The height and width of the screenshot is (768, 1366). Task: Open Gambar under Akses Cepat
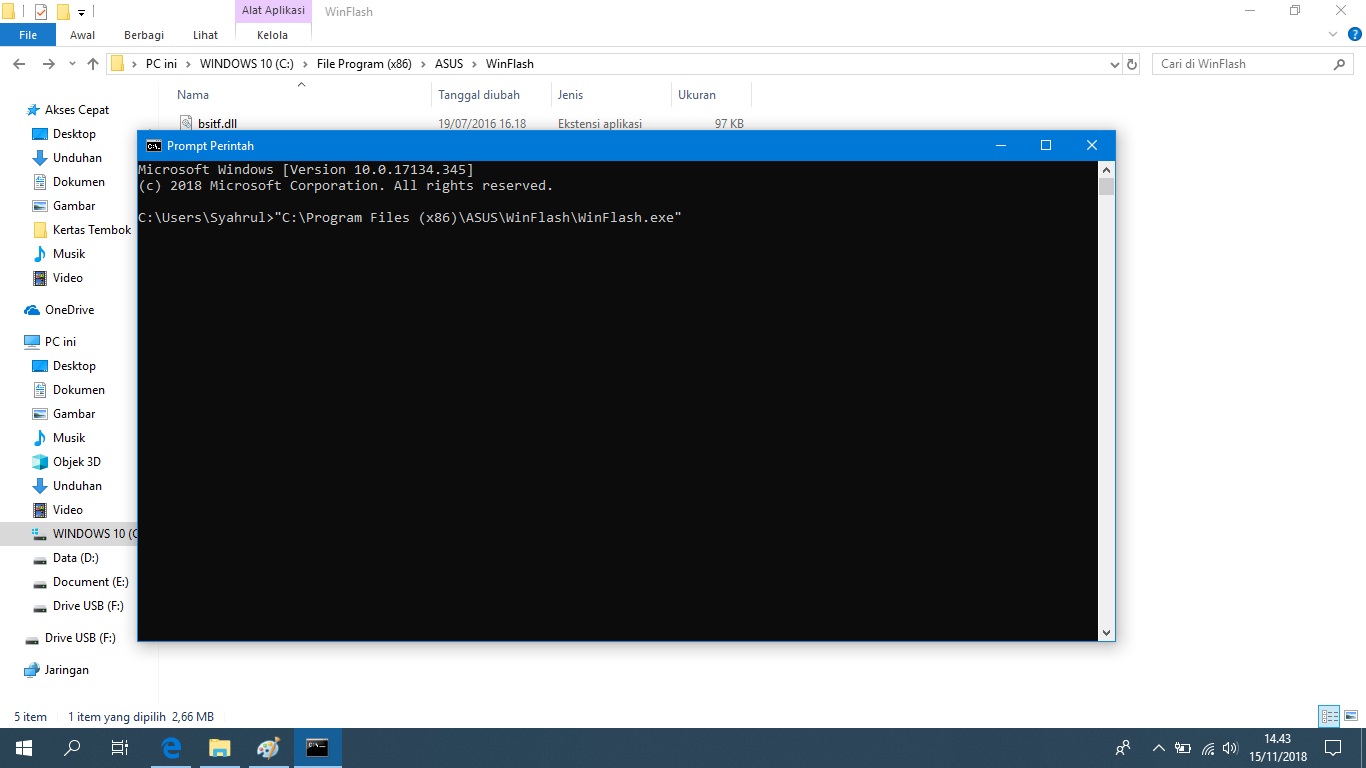74,206
